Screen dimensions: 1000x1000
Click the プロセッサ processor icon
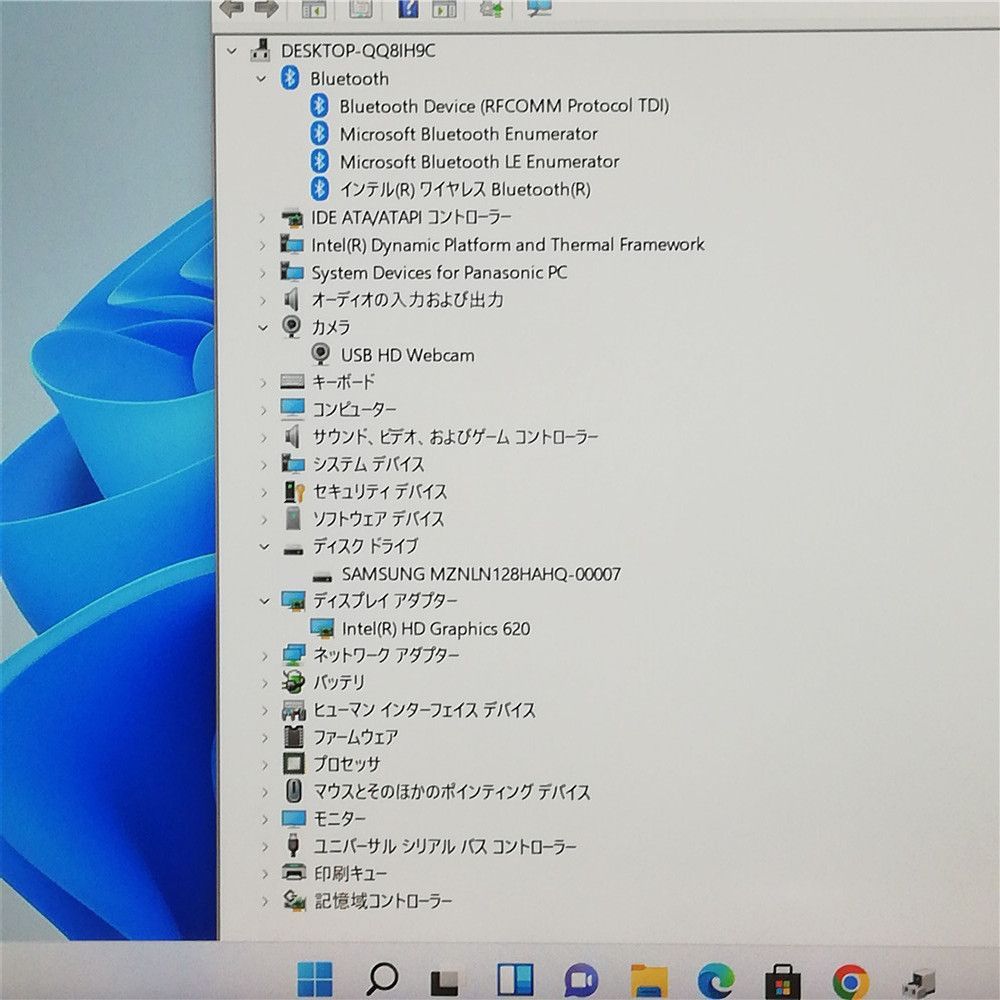294,764
